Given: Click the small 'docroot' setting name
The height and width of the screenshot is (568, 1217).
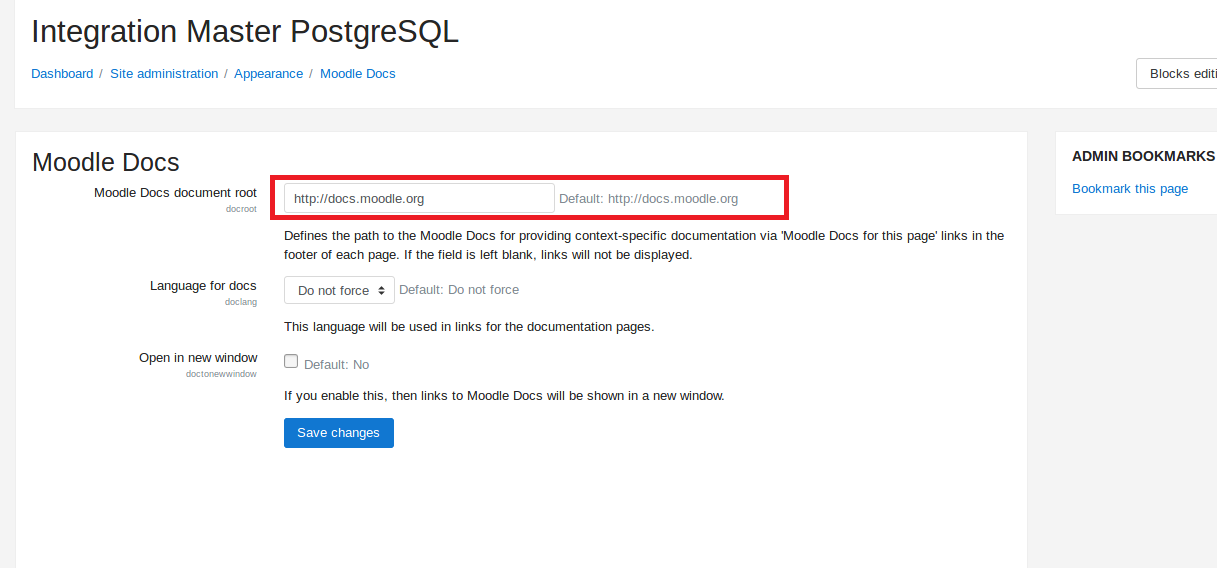Looking at the screenshot, I should point(241,209).
